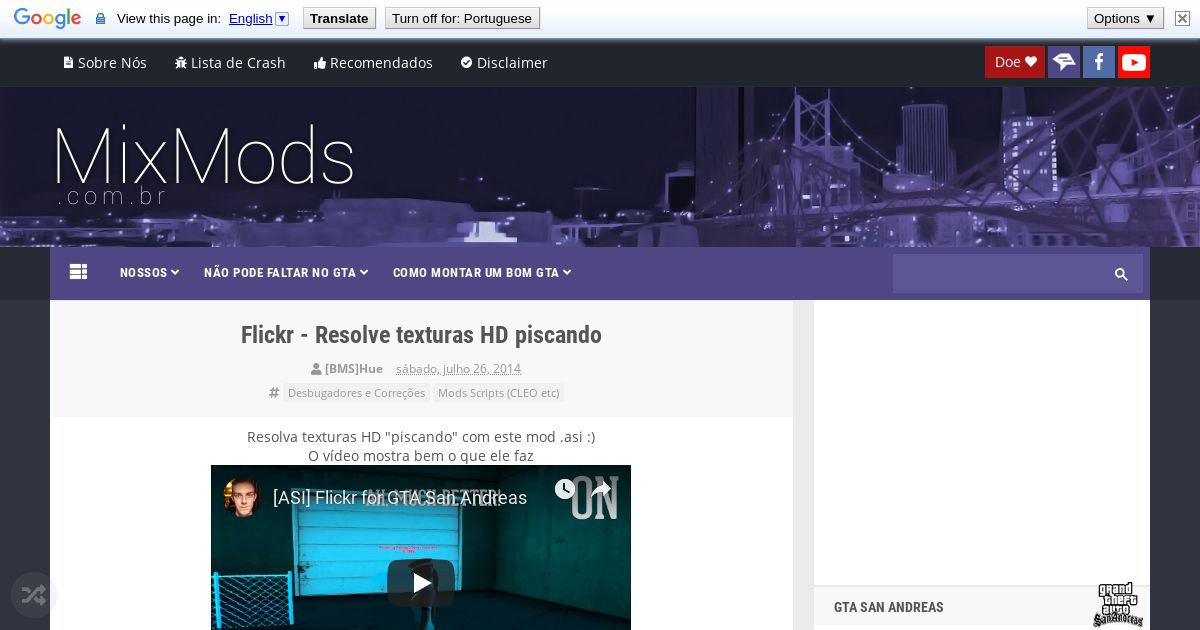Open the Recomendados link
1200x630 pixels.
[373, 62]
